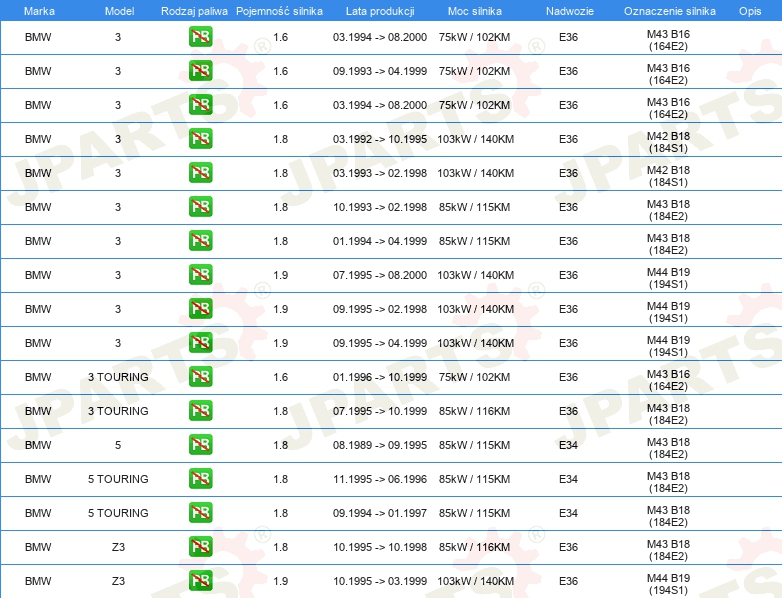
Task: Click Z3 model in the 1.9 engine row
Action: tap(118, 581)
